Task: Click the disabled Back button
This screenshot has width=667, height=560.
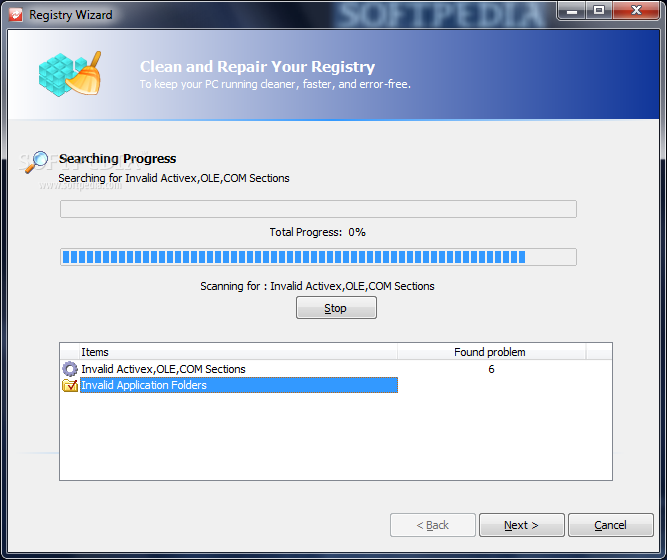Action: (x=433, y=525)
